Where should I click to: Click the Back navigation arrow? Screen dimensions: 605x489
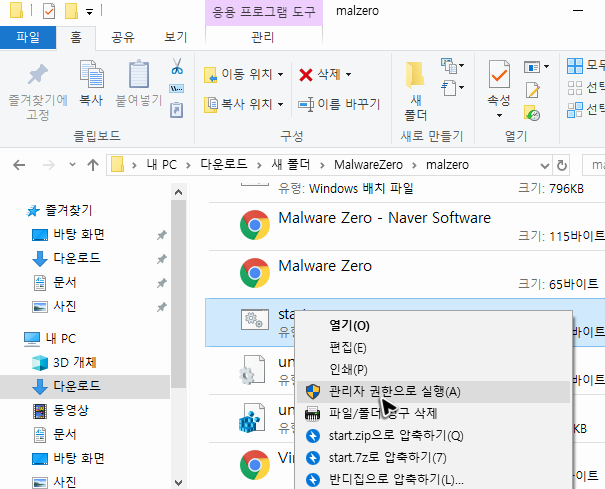pos(19,166)
